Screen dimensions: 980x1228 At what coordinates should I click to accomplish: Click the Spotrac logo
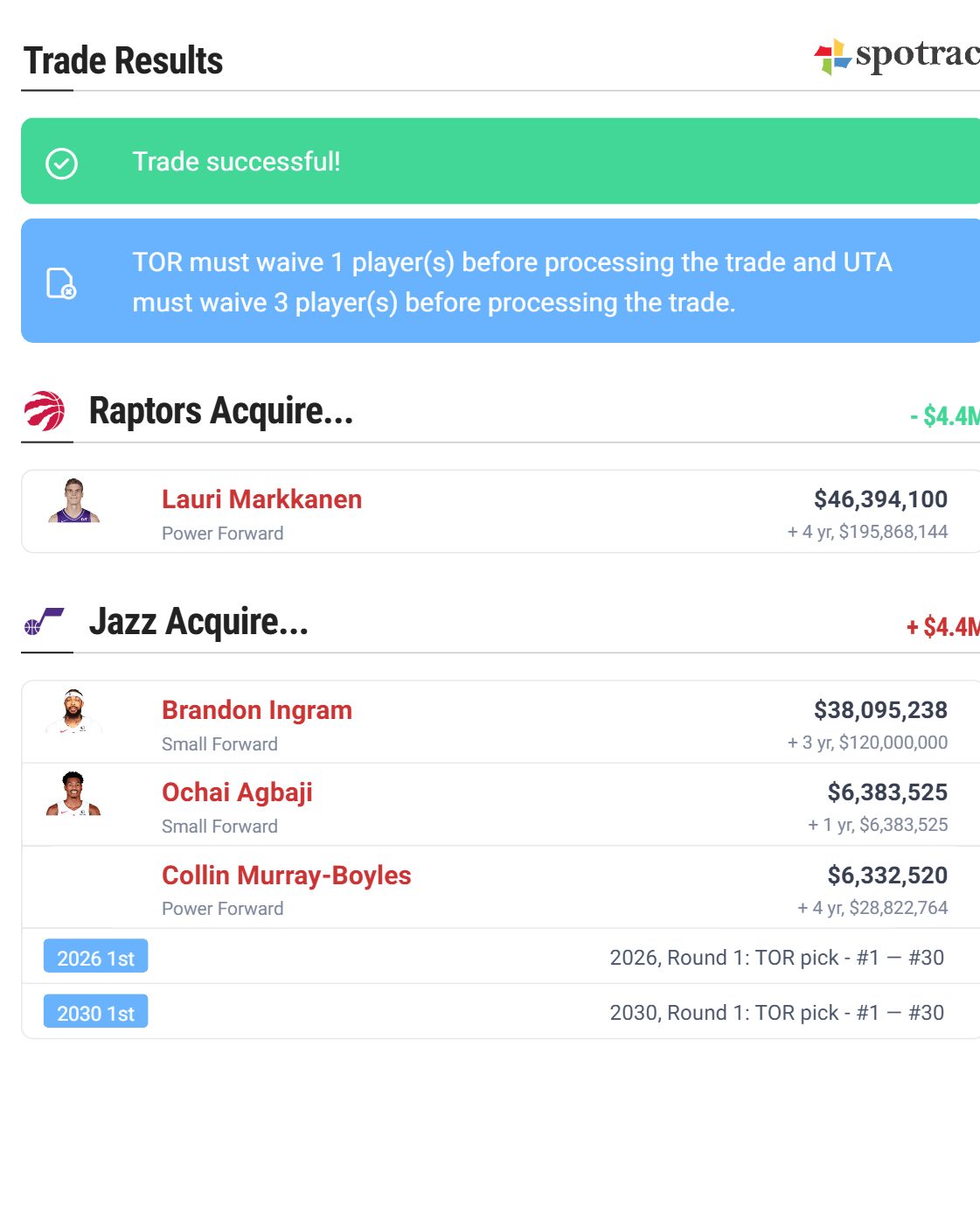[896, 56]
